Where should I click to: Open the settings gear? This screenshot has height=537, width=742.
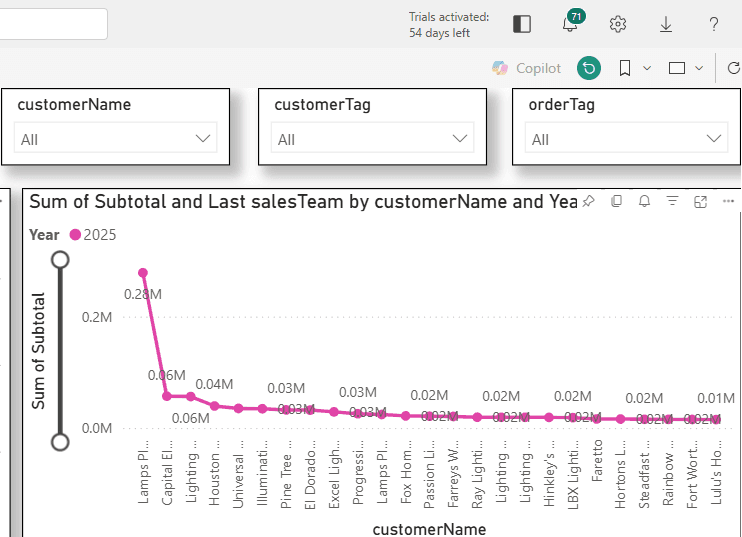click(618, 24)
